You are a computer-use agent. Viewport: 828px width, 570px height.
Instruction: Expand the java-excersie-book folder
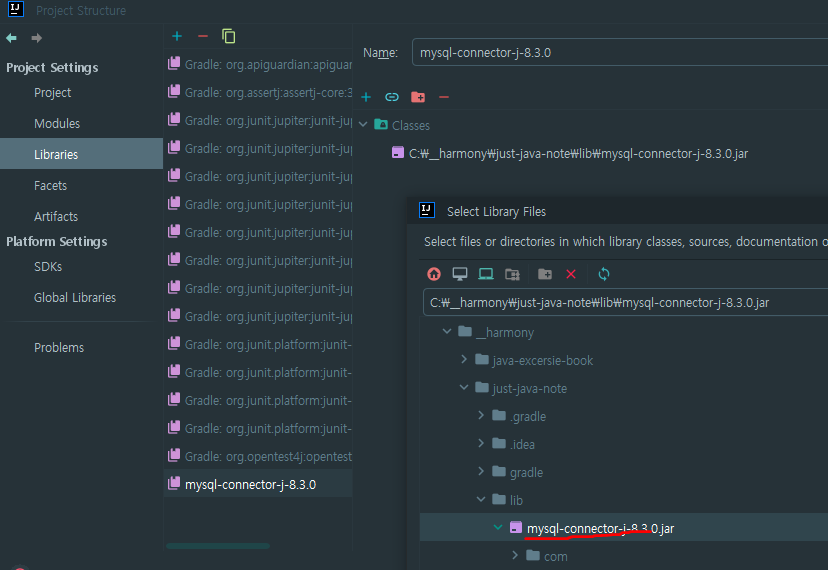464,360
